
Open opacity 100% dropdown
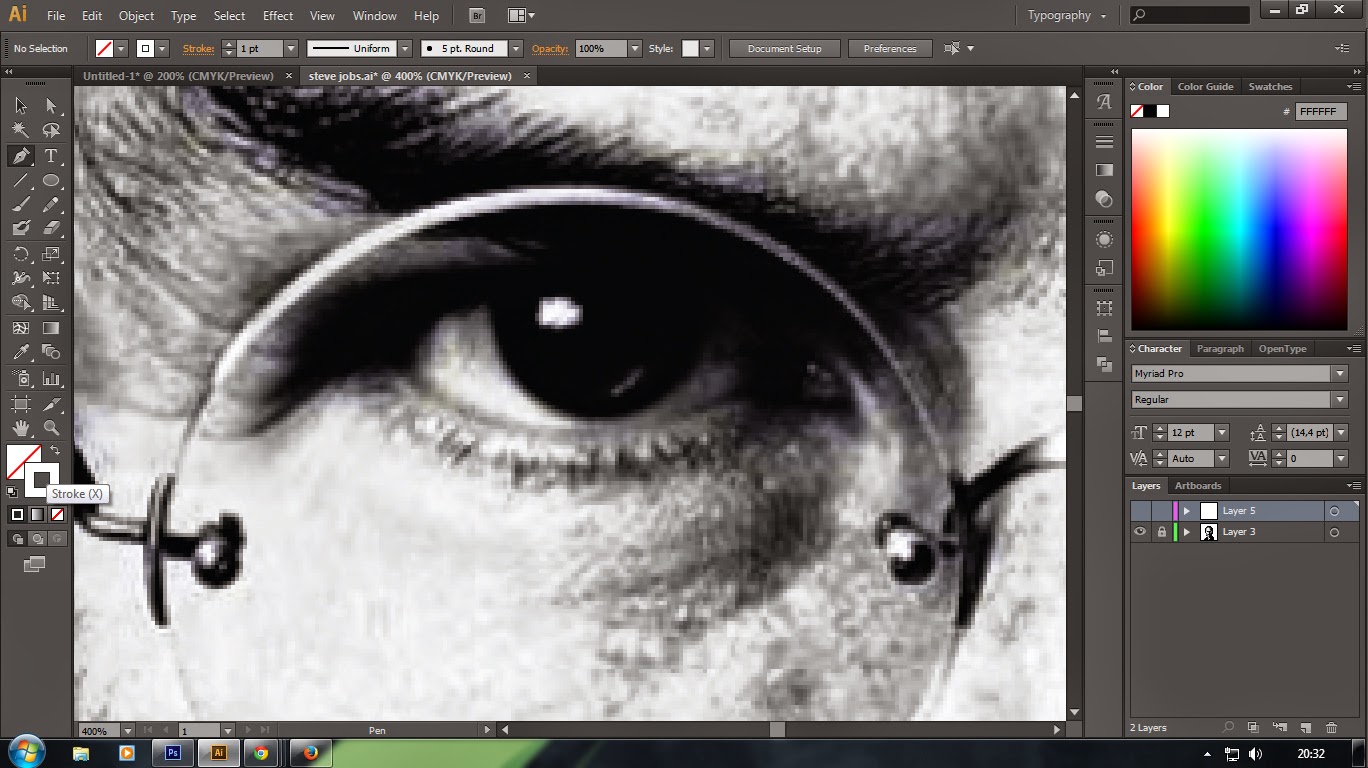click(x=634, y=48)
